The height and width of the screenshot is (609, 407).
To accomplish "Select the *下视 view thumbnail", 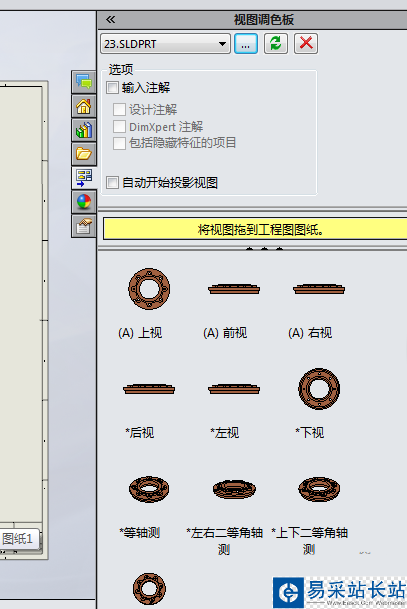I will (319, 389).
